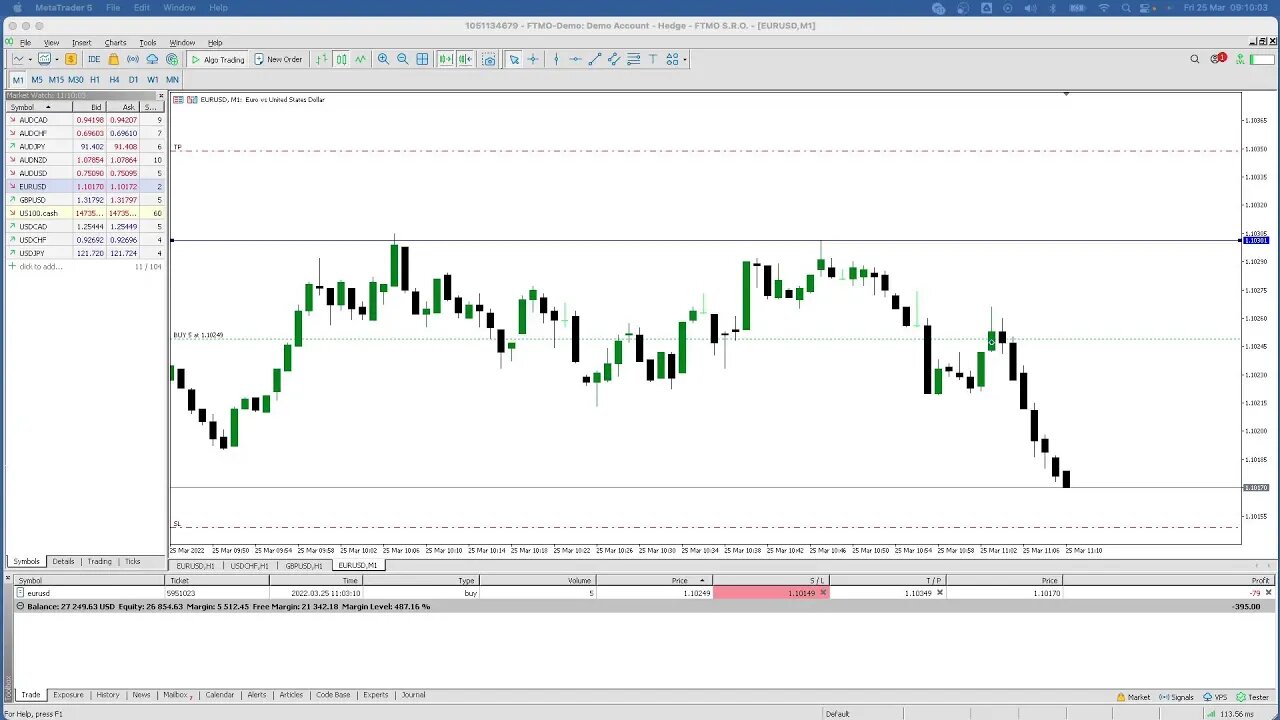Select the trendline drawing tool
This screenshot has width=1280, height=720.
pos(594,59)
